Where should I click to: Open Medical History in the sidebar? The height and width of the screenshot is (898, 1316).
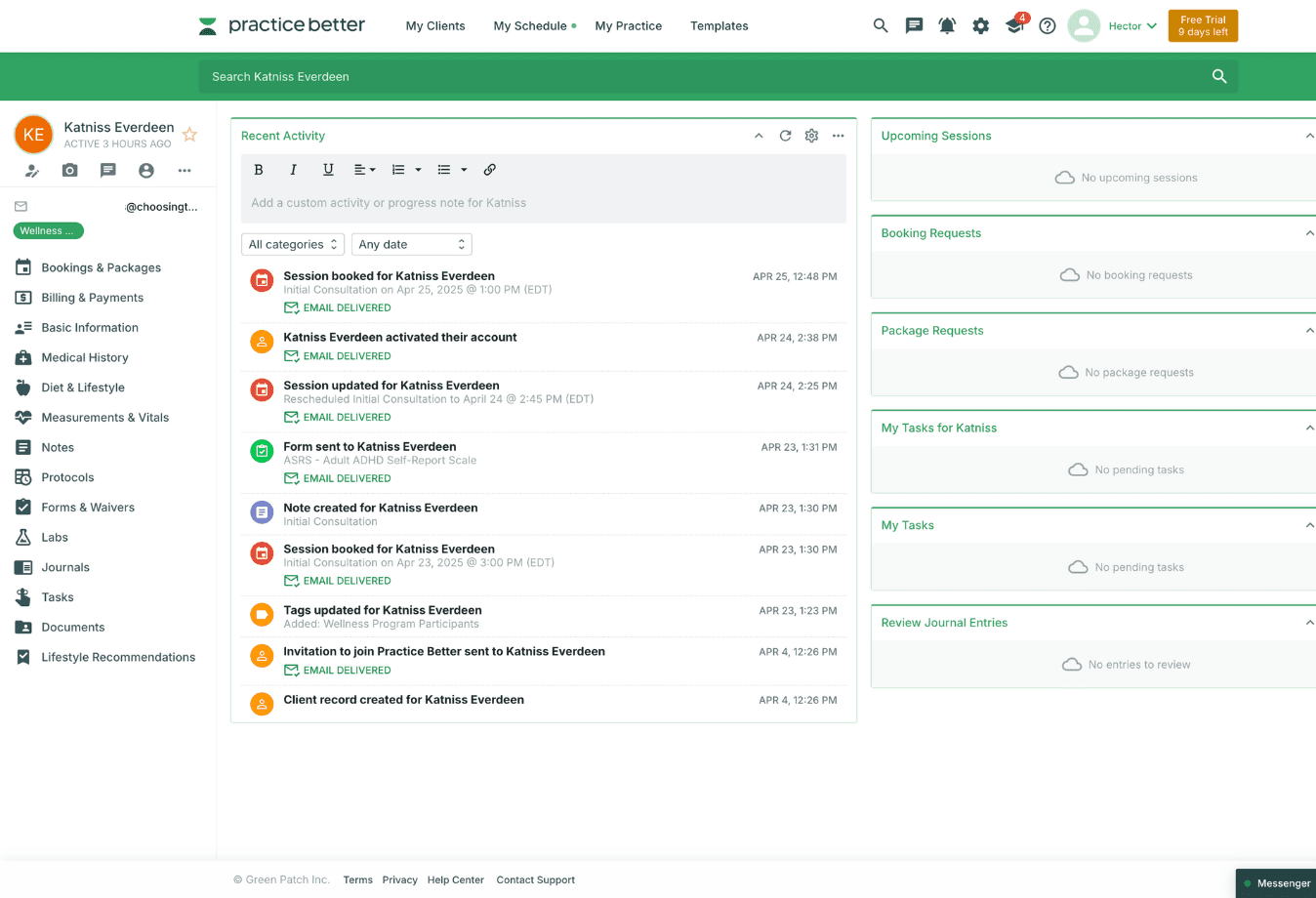85,358
